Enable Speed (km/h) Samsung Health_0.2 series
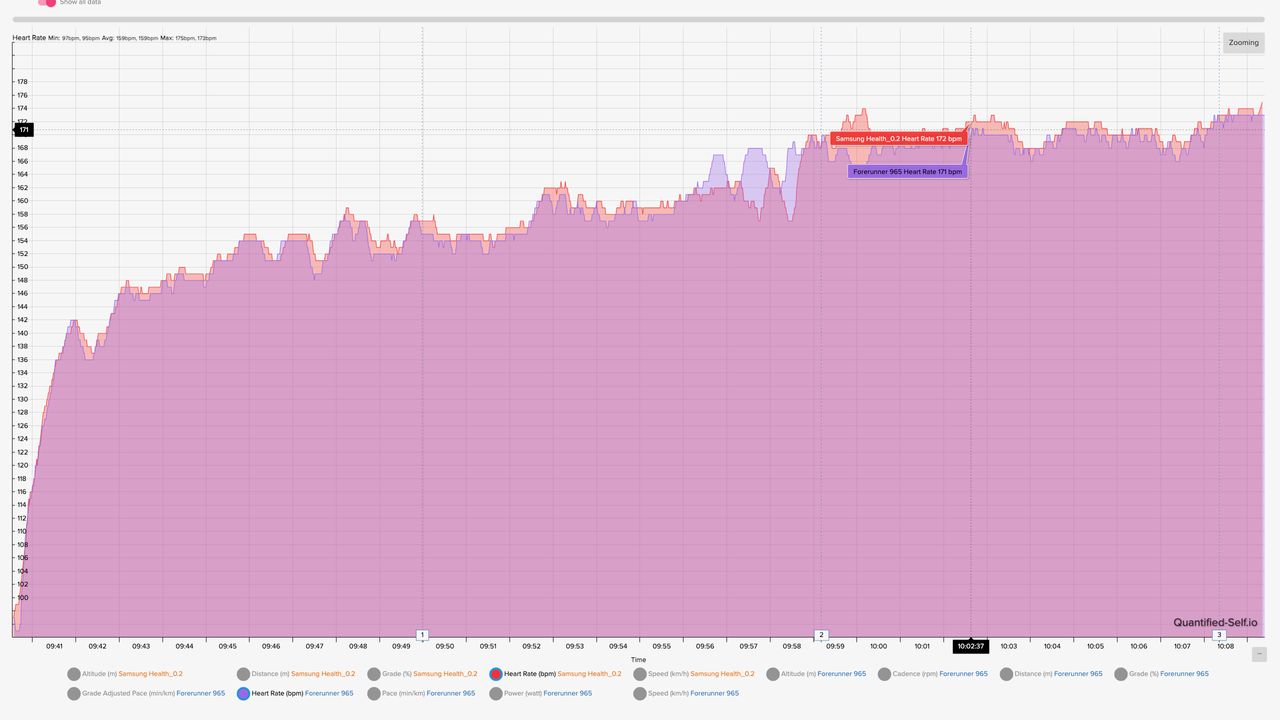The image size is (1280, 720). (x=640, y=674)
